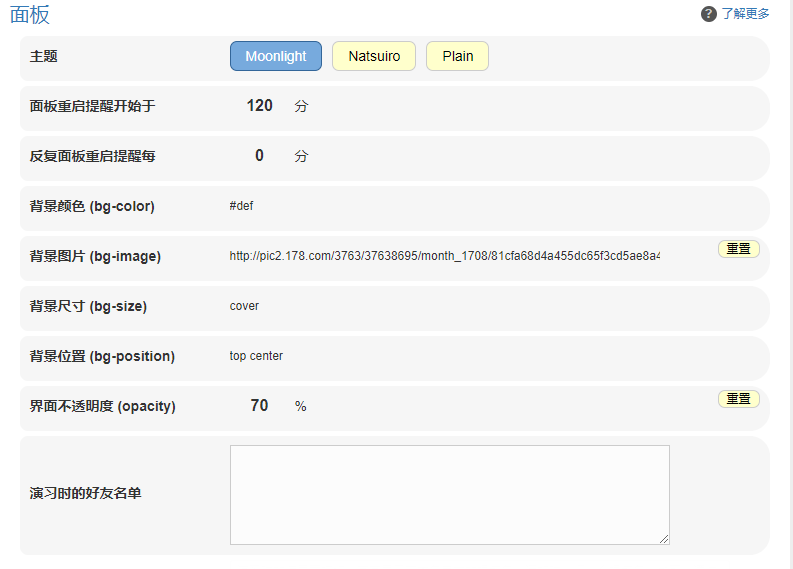Click the text area resize handle
Viewport: 793px width, 569px height.
tap(664, 539)
